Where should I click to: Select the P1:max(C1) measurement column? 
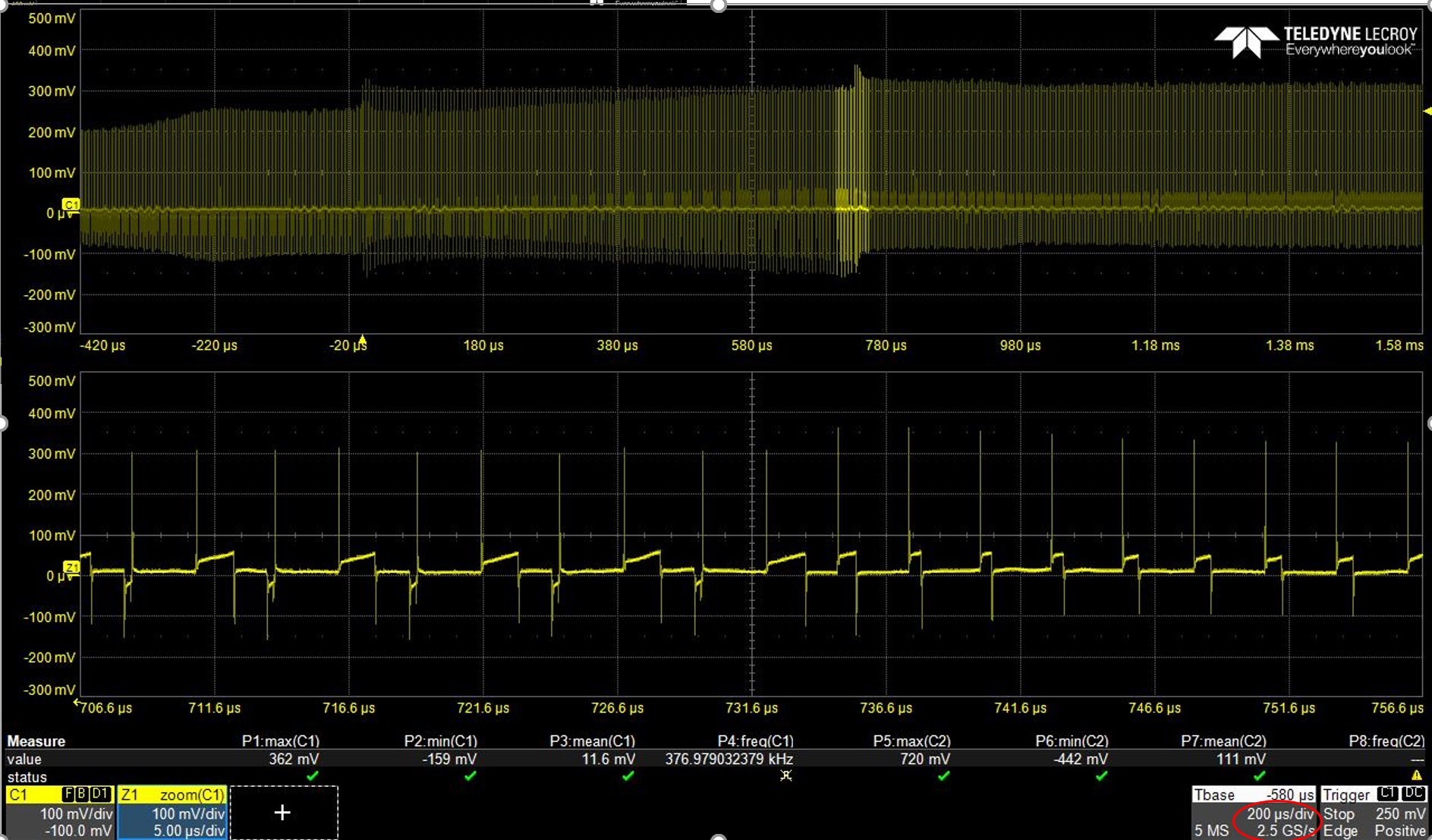[x=281, y=741]
